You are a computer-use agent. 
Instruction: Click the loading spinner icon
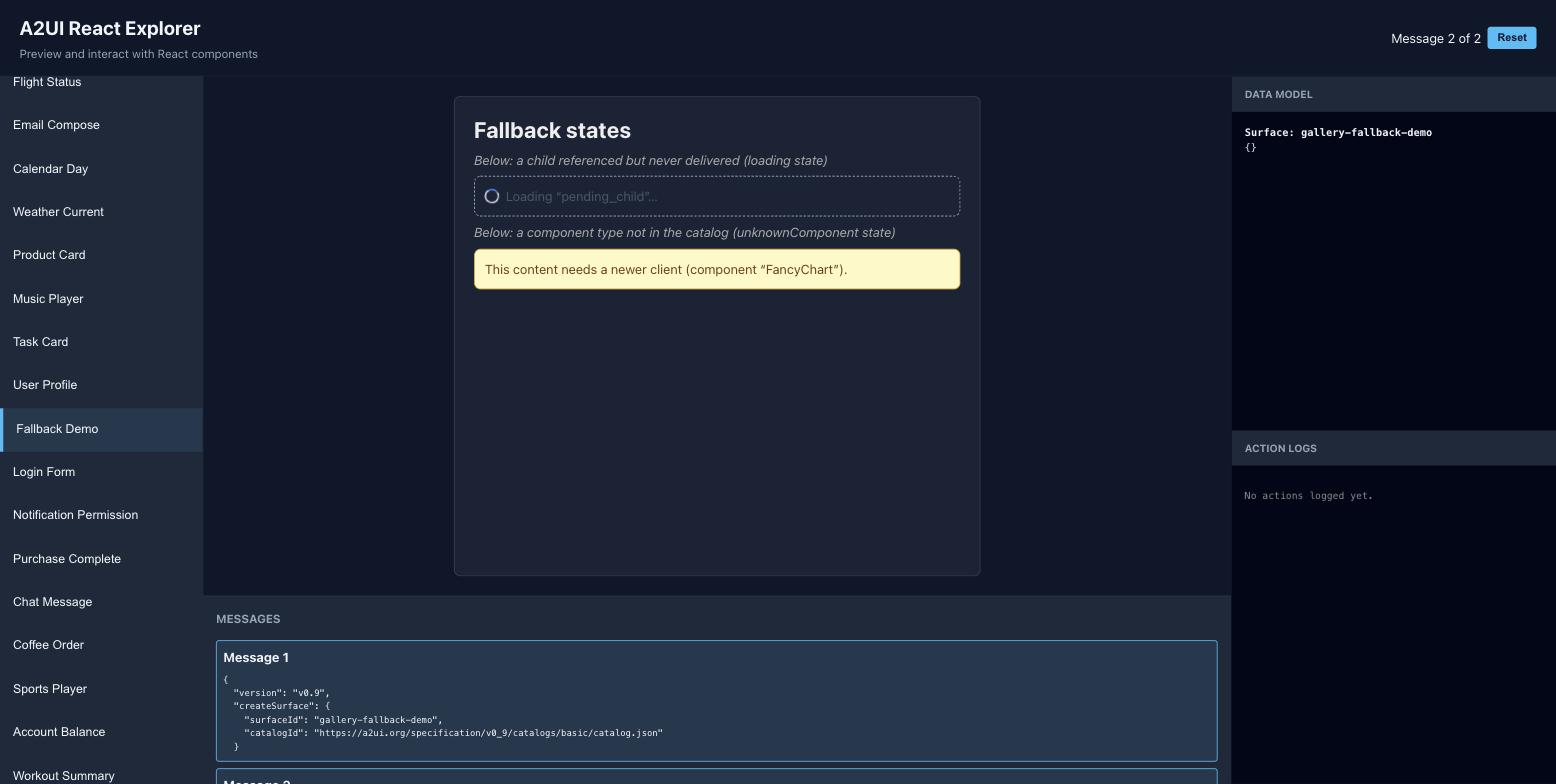(492, 196)
